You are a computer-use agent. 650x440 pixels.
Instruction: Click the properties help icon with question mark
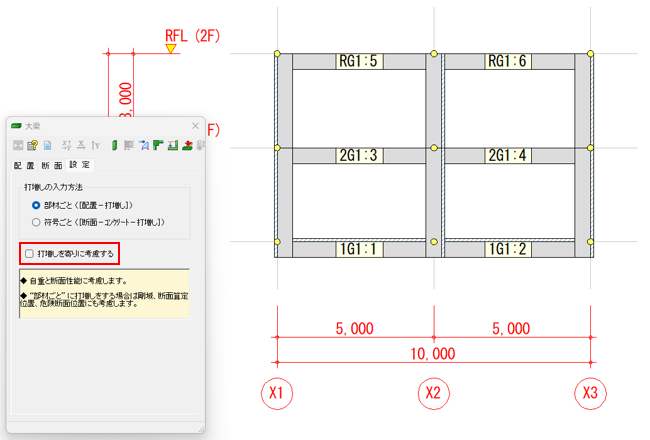coord(32,145)
